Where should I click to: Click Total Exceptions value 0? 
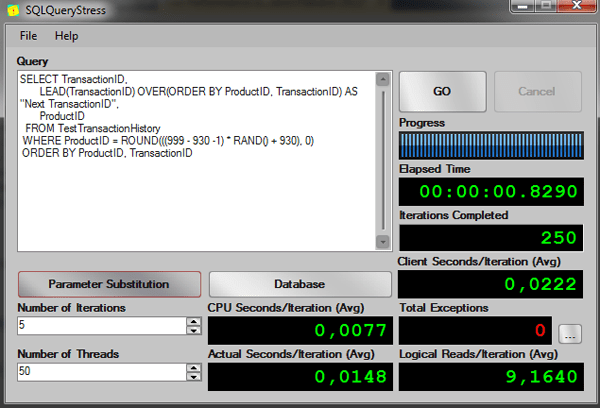pyautogui.click(x=540, y=330)
